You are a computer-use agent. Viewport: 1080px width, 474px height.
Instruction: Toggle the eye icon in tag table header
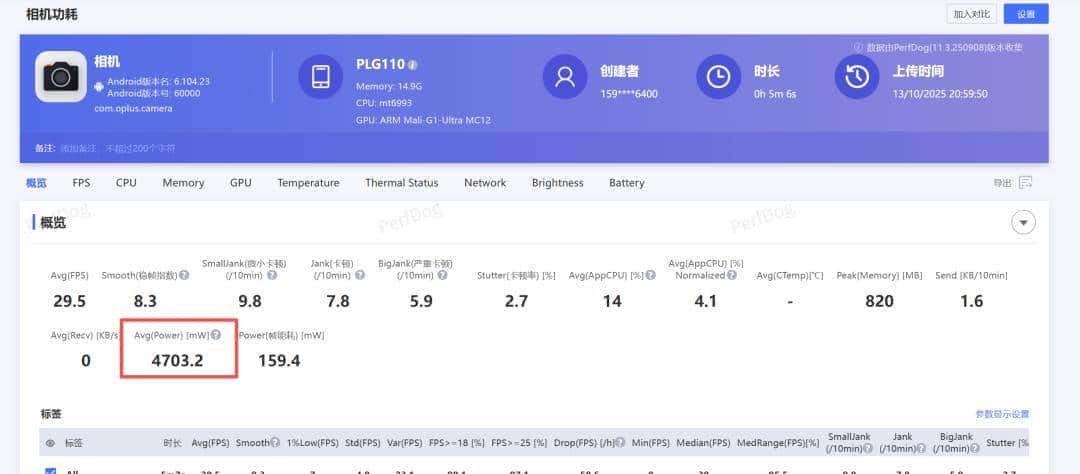click(x=50, y=443)
